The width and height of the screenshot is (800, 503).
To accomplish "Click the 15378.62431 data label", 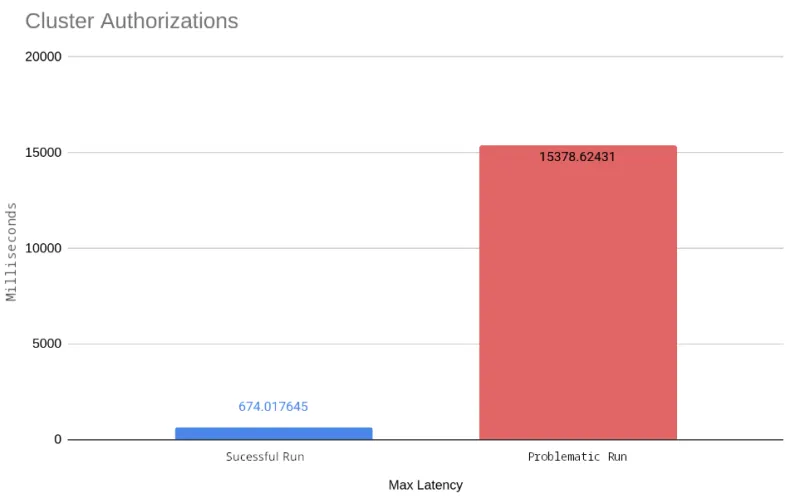I will point(577,157).
